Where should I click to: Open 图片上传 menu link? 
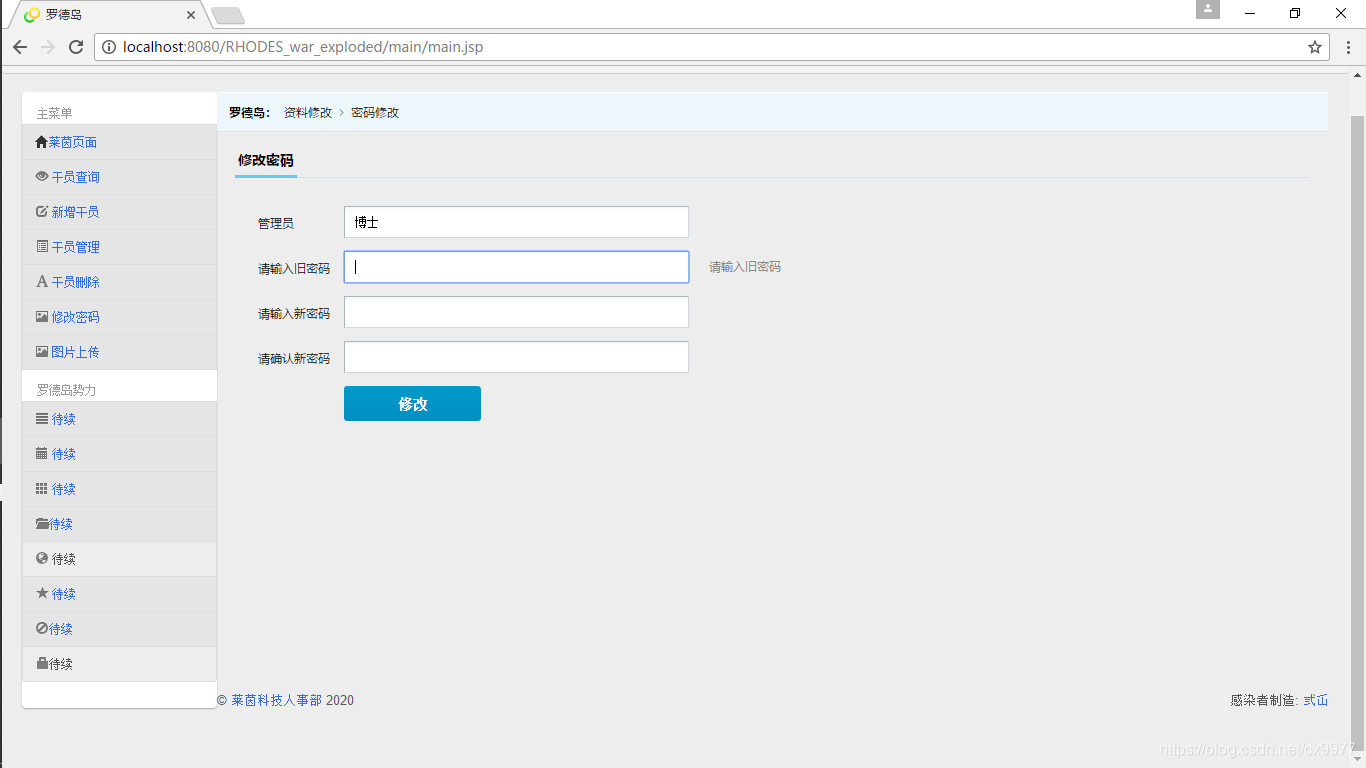click(76, 352)
